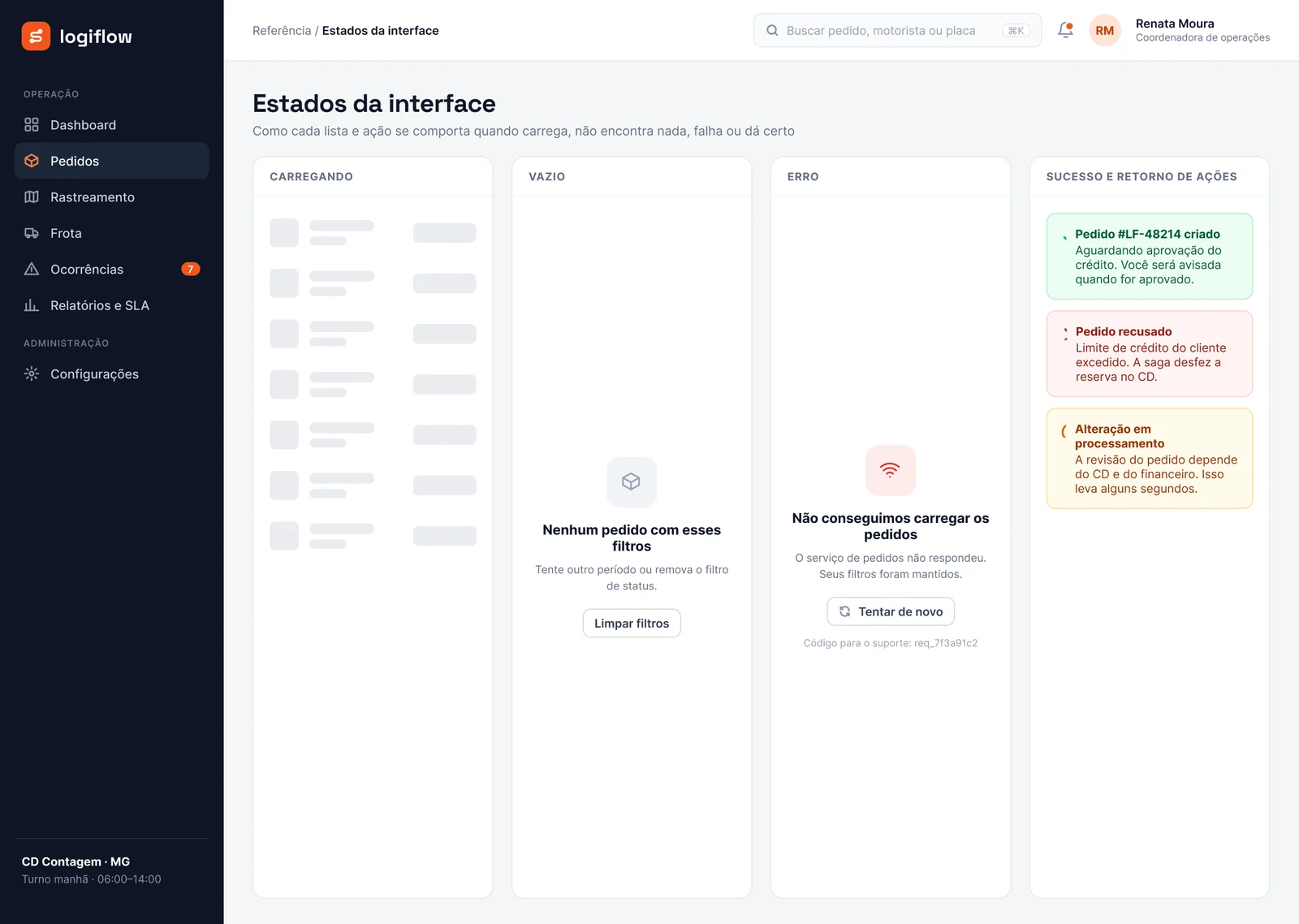Click the Limpar filtros button

632,624
